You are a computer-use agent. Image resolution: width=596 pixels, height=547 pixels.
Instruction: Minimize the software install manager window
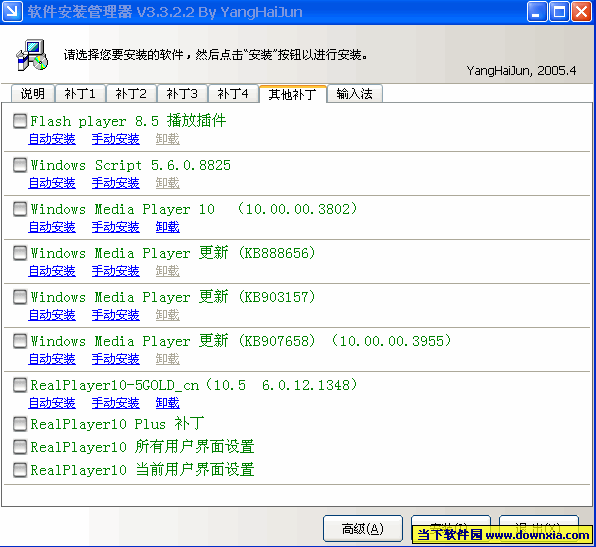click(536, 12)
